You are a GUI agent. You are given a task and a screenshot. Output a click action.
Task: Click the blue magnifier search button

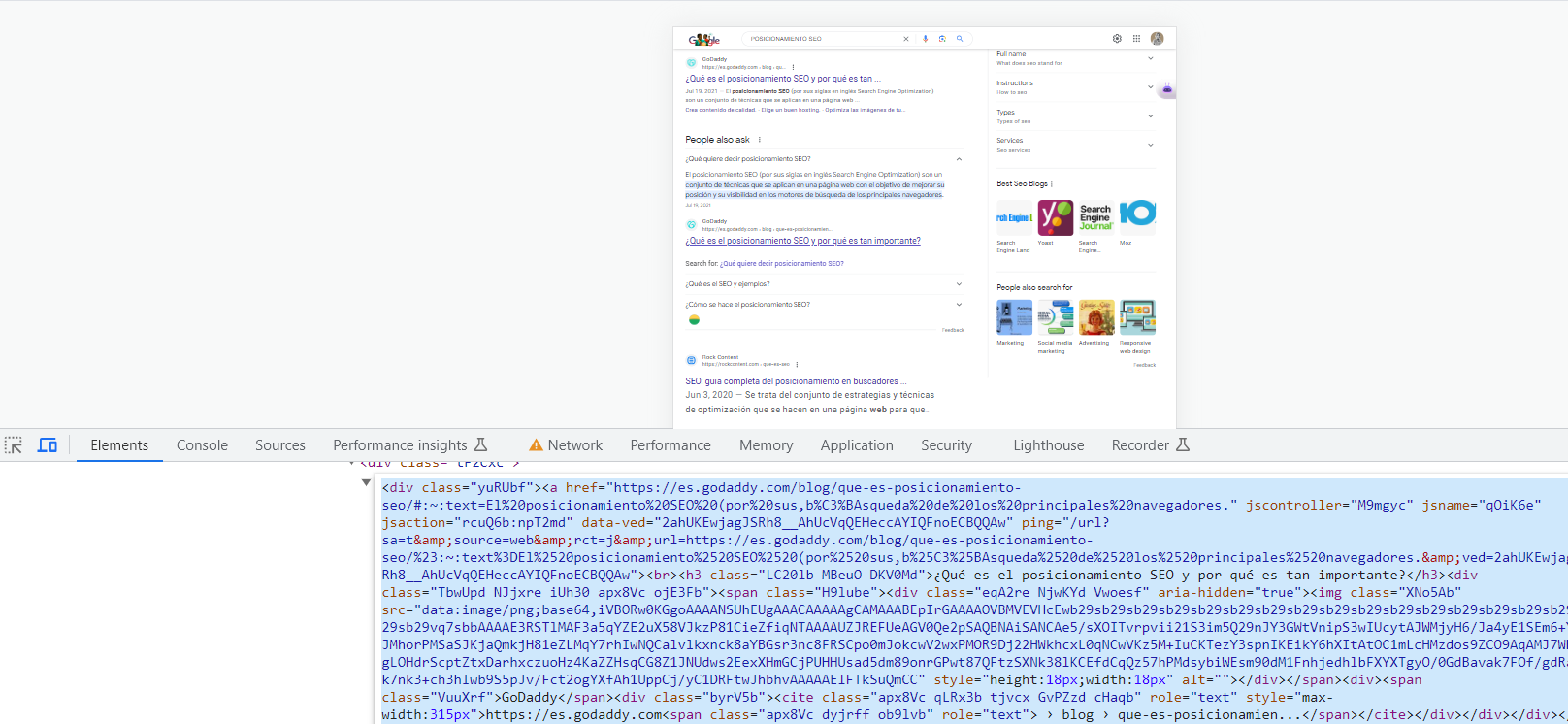point(960,39)
